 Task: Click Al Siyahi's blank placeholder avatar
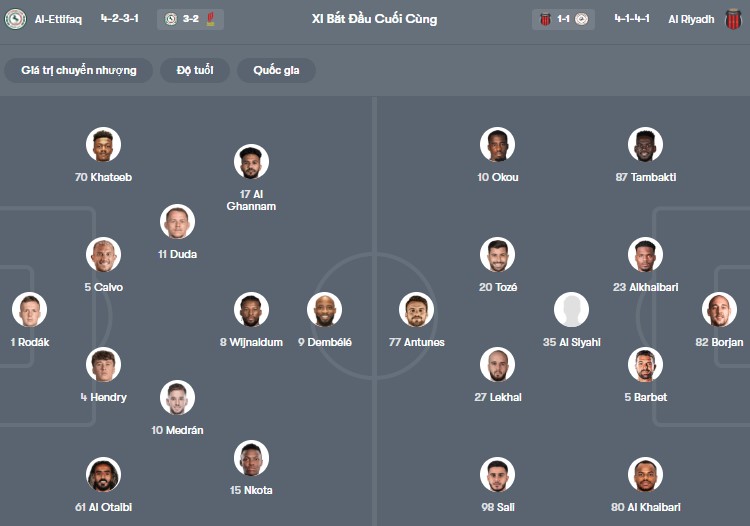click(x=571, y=310)
